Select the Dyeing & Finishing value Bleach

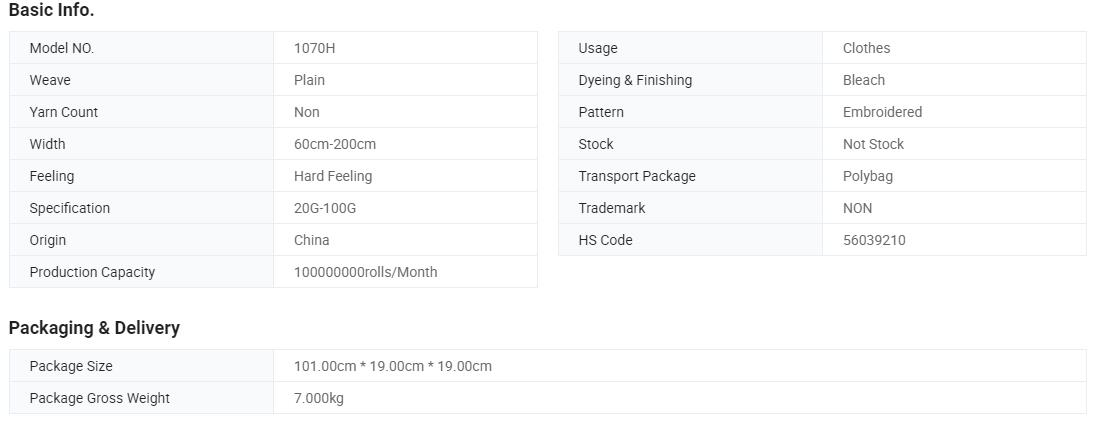pos(864,80)
